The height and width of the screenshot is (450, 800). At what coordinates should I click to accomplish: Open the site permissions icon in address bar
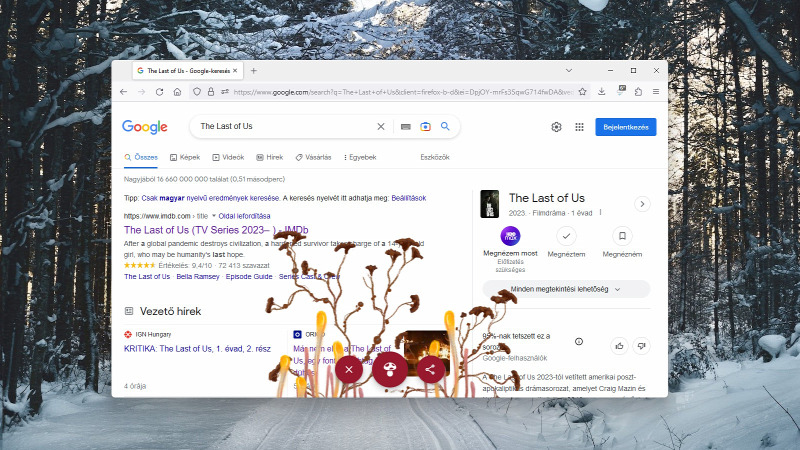coord(225,92)
